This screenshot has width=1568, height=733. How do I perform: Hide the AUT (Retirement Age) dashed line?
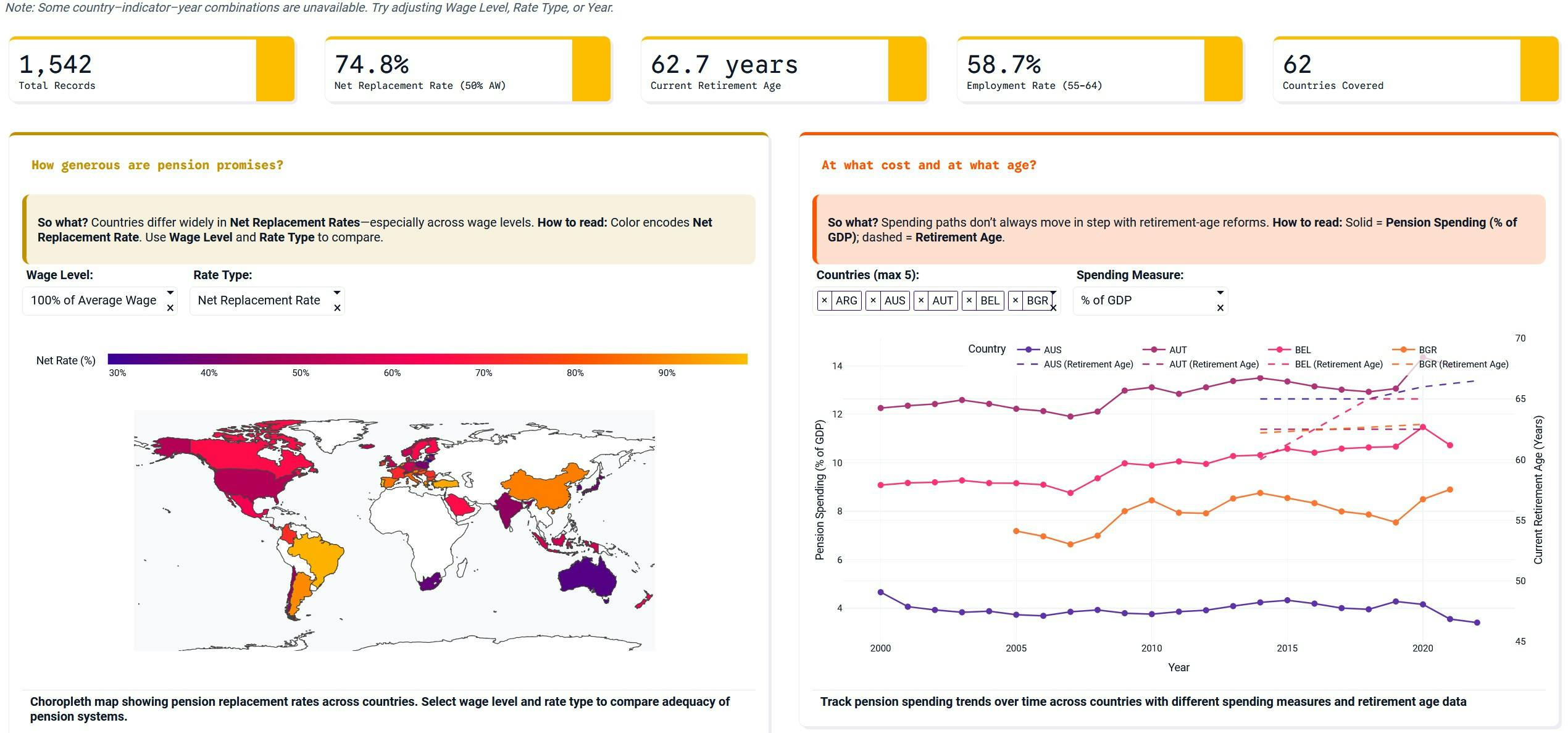(1213, 364)
